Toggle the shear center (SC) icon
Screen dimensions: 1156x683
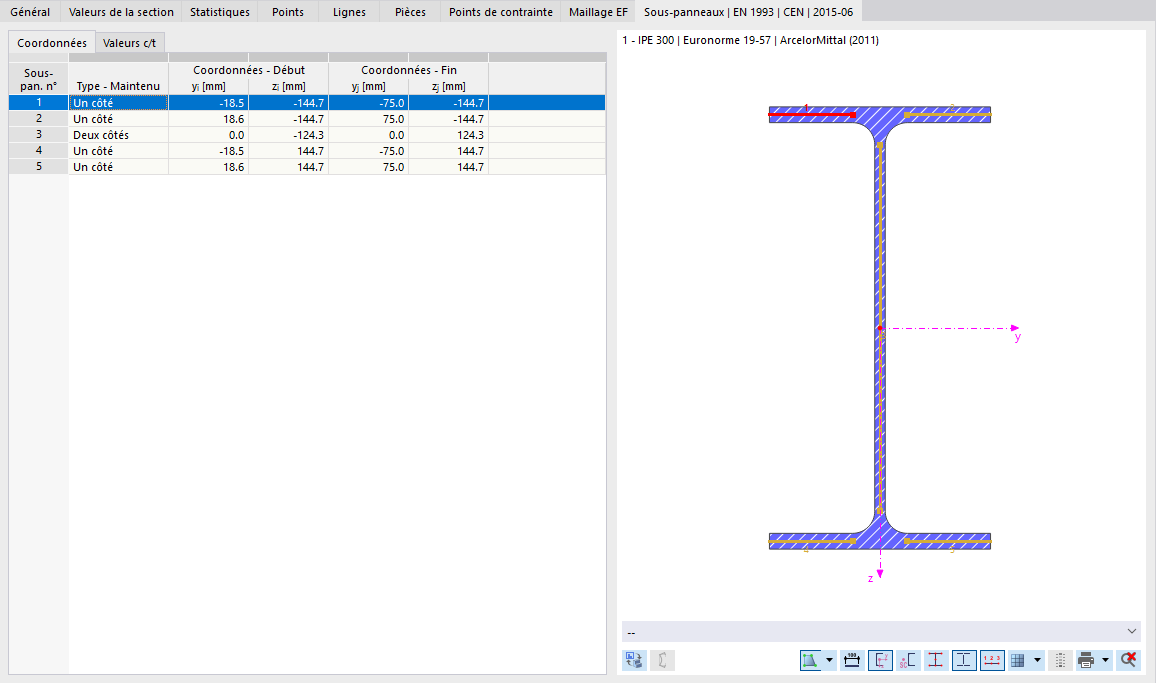pos(908,660)
